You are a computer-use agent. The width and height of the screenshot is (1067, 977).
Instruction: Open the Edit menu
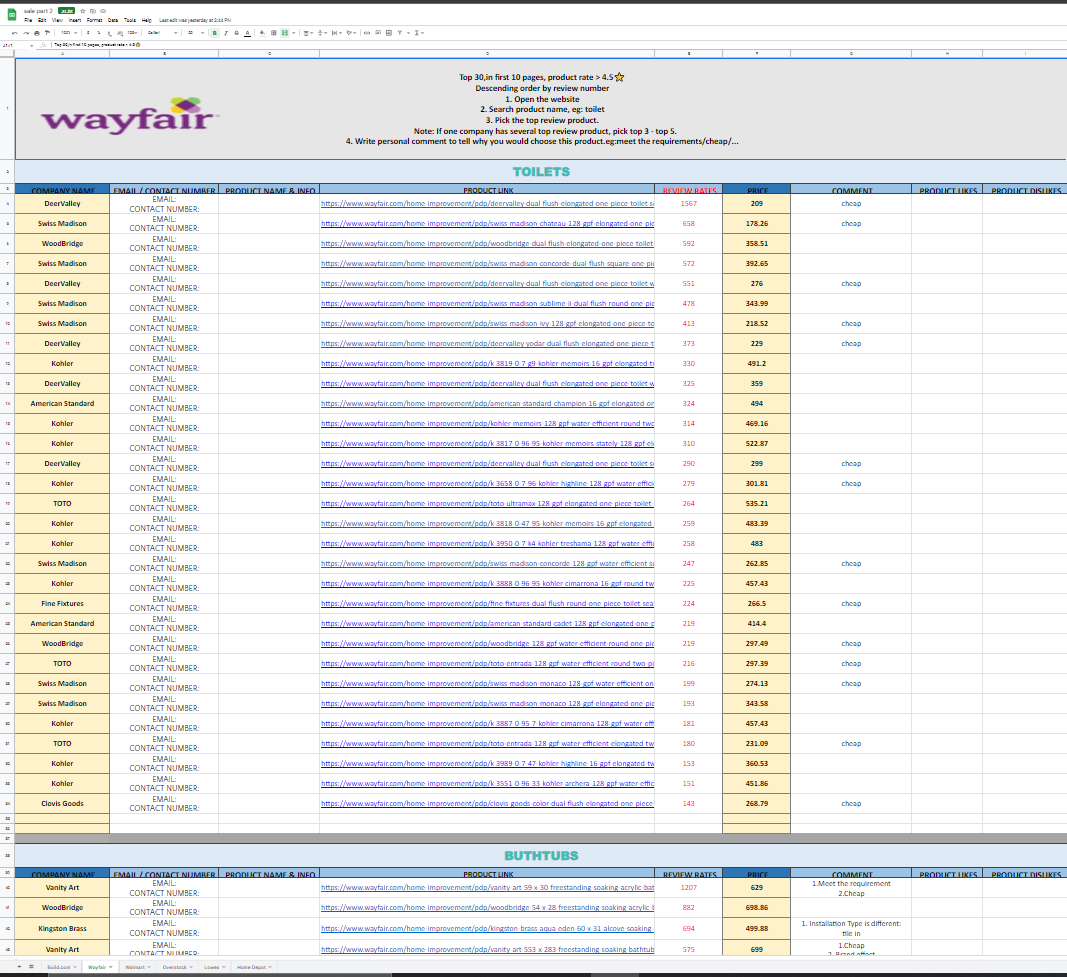[42, 20]
